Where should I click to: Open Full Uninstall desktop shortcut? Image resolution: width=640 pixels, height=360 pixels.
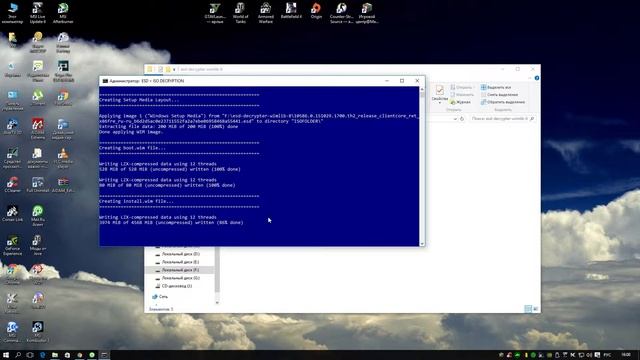point(38,184)
